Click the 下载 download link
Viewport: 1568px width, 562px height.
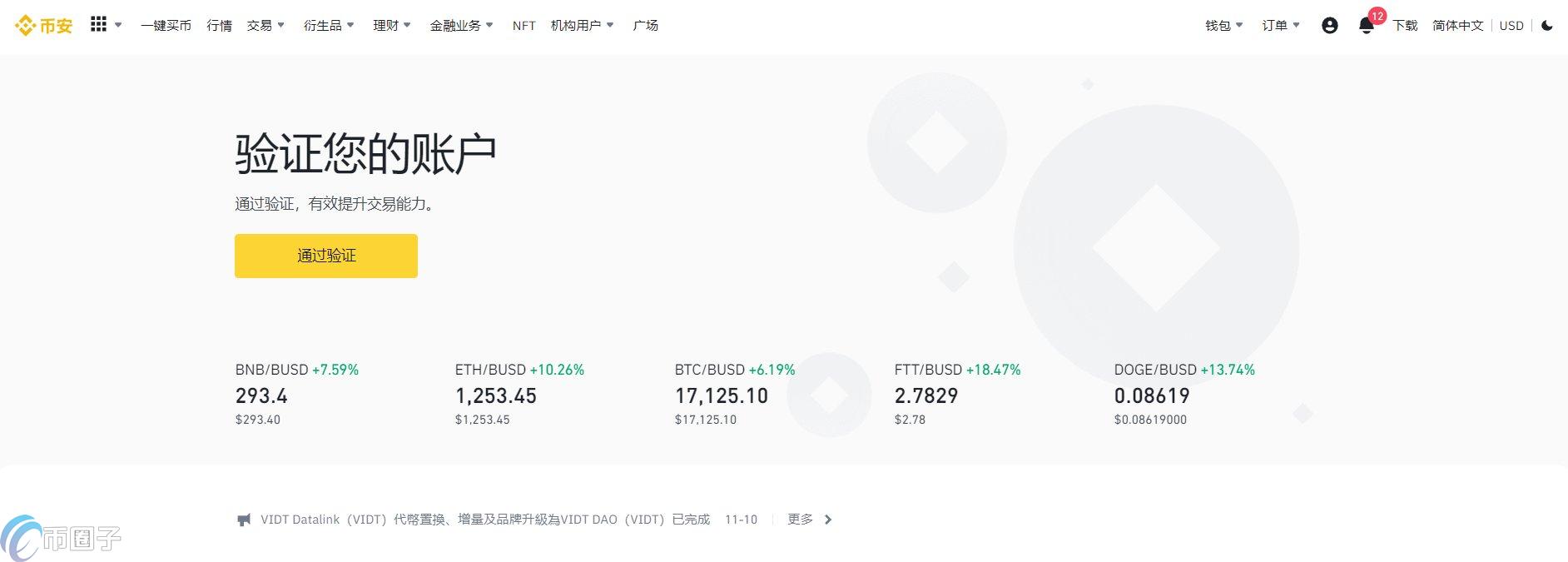pyautogui.click(x=1405, y=26)
